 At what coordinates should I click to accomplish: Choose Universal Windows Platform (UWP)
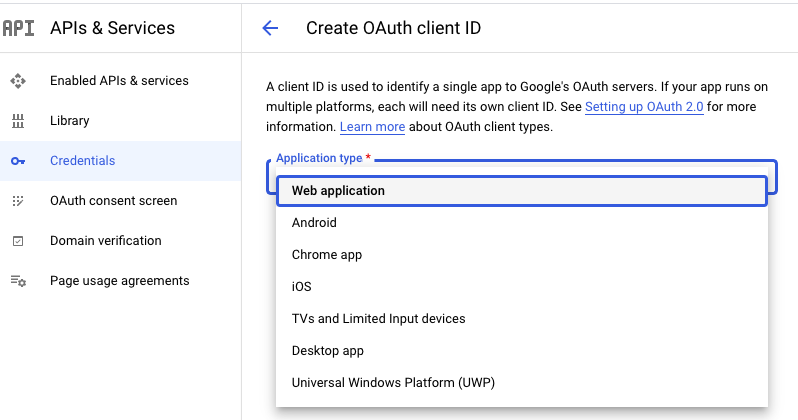coord(393,383)
